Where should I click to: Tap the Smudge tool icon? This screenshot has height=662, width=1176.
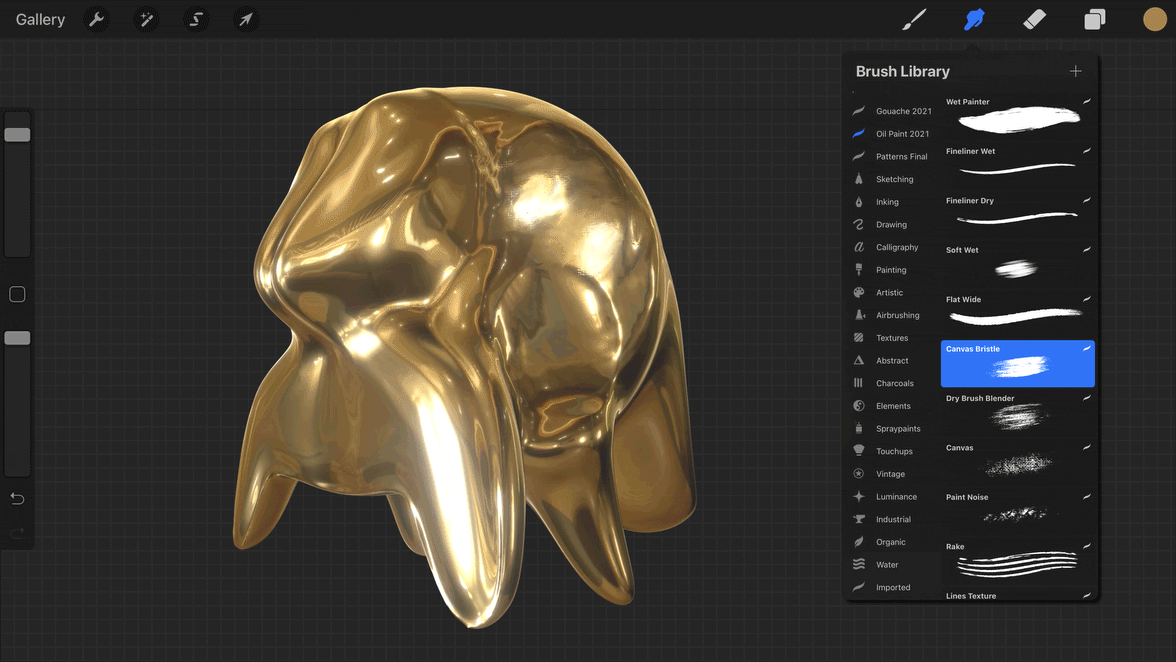(974, 20)
